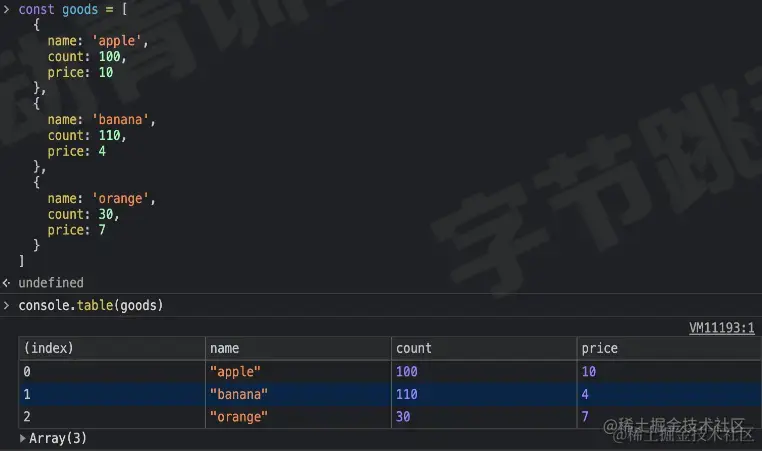Click the (index) column header
762x451 pixels.
coord(48,349)
